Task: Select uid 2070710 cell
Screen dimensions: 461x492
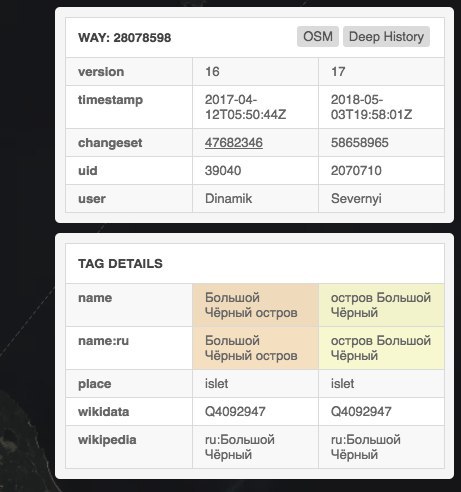Action: tap(381, 171)
